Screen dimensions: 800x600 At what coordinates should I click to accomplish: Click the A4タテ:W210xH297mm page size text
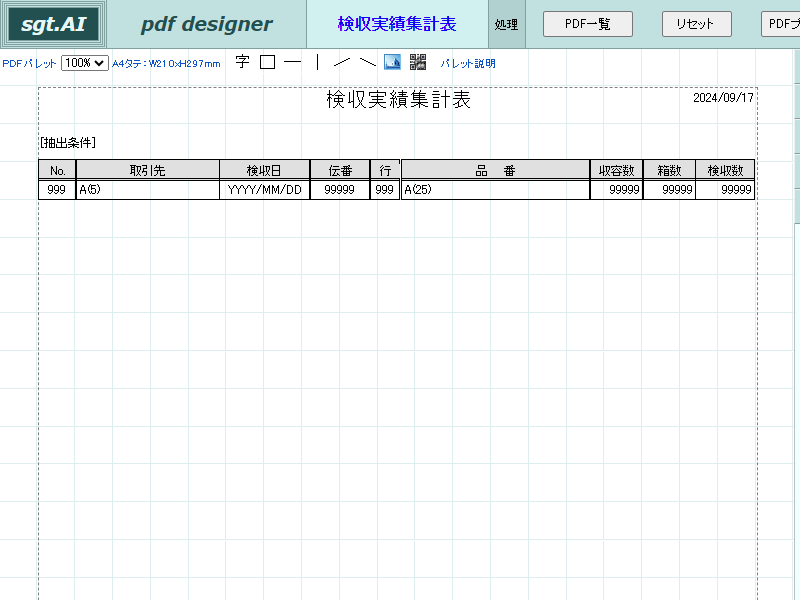pyautogui.click(x=166, y=63)
